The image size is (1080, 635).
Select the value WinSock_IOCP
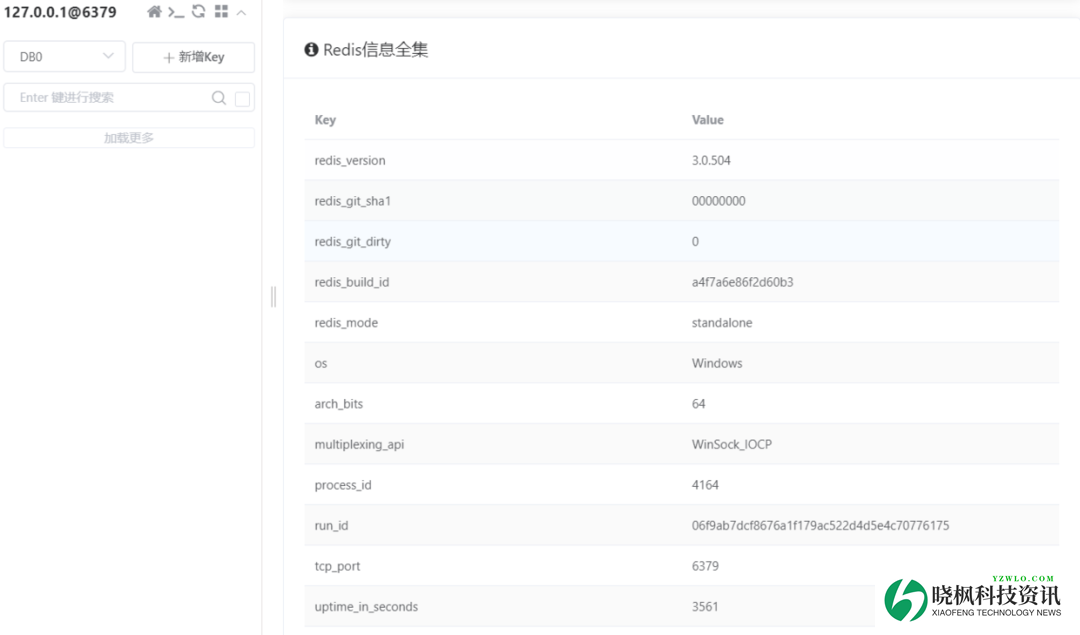tap(731, 445)
